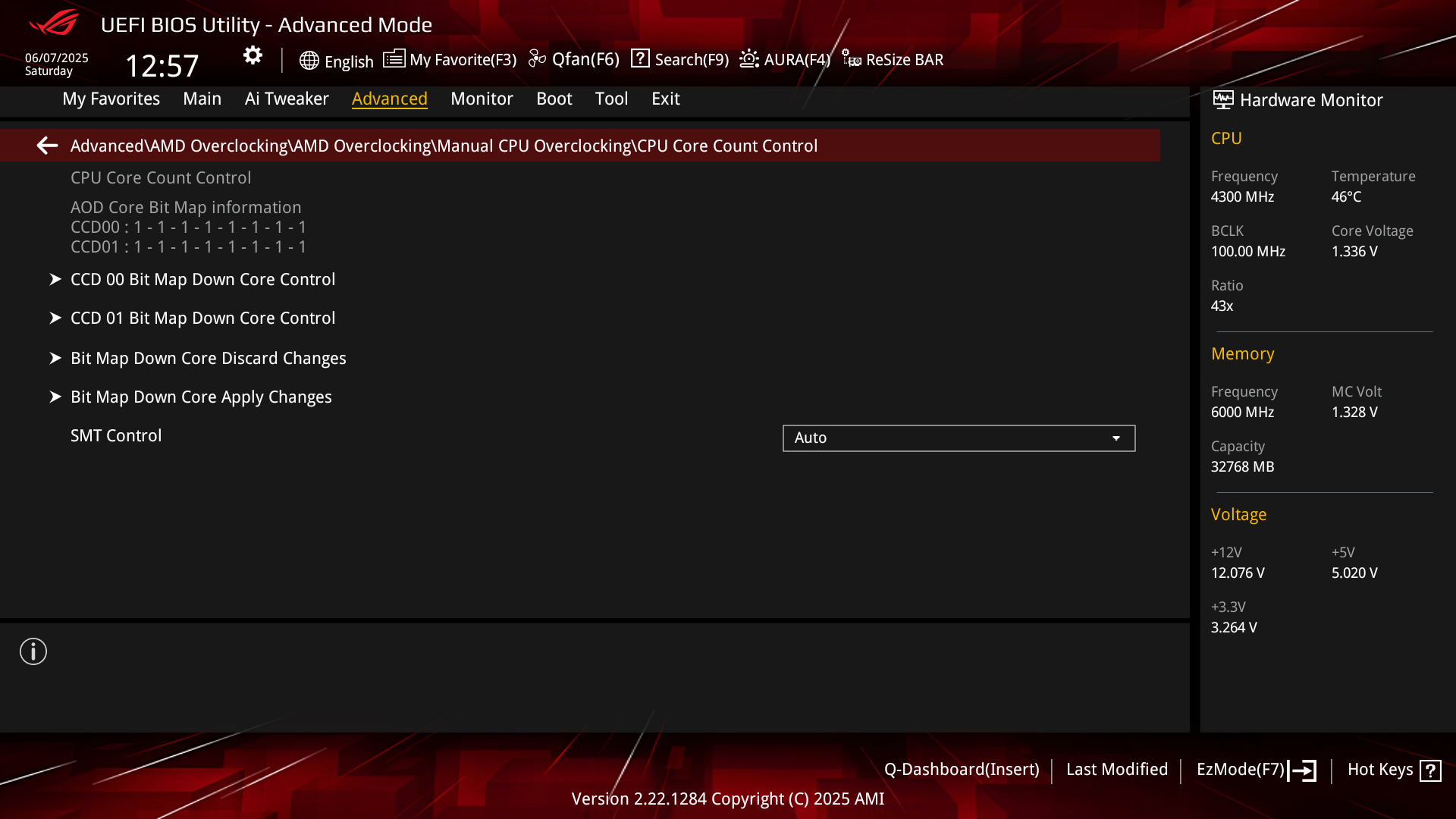Click the Voltage section heading
1456x819 pixels.
tap(1238, 514)
